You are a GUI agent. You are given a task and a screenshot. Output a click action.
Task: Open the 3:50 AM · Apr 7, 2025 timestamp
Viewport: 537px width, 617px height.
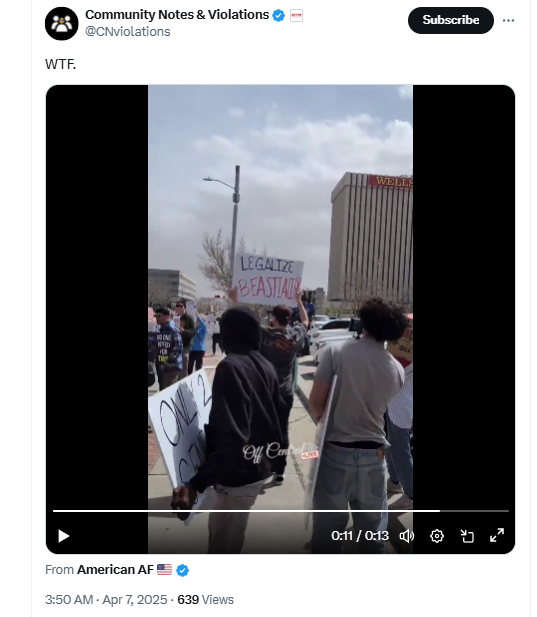click(x=106, y=599)
